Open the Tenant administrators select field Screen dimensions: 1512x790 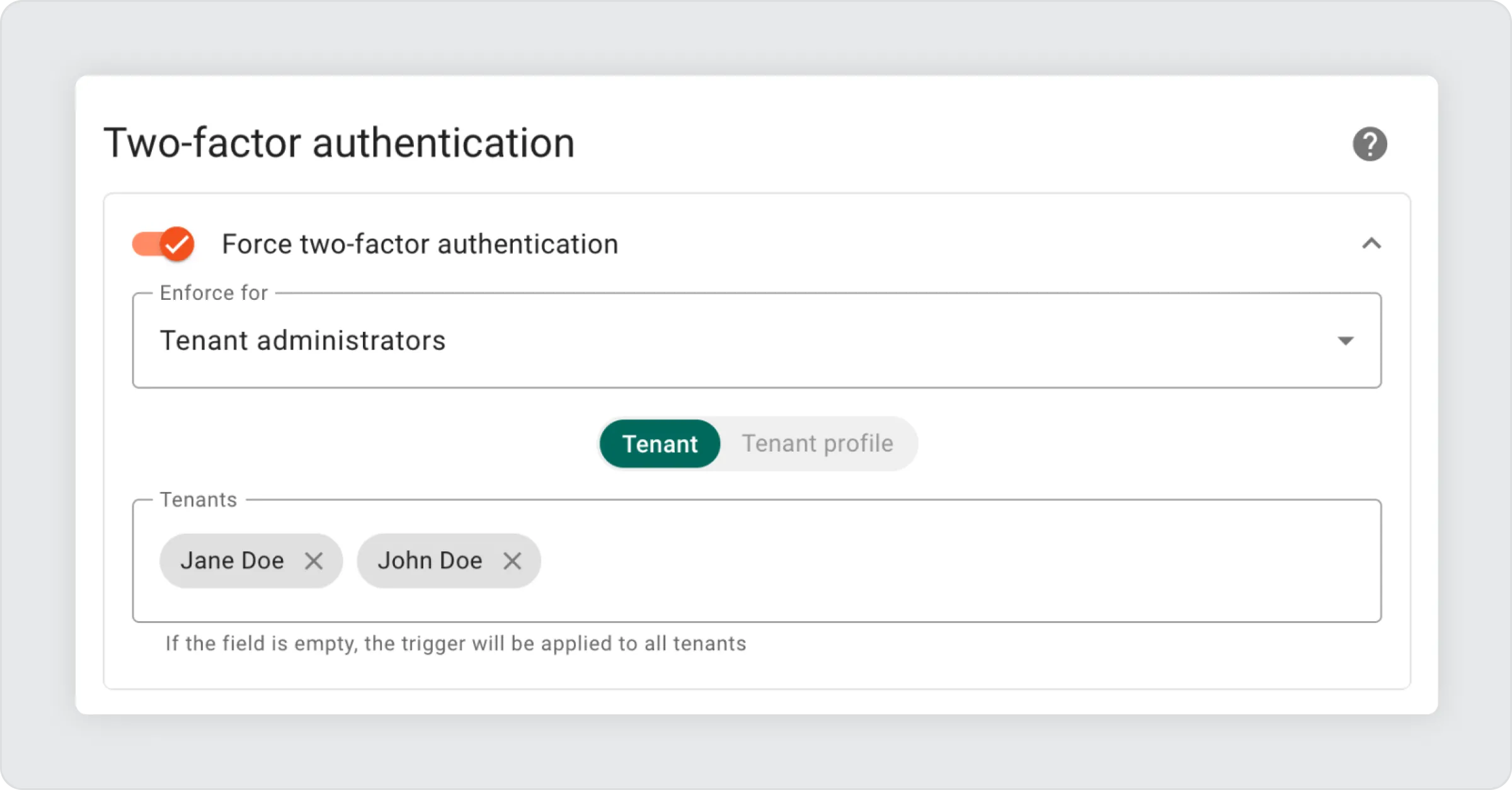tap(756, 341)
